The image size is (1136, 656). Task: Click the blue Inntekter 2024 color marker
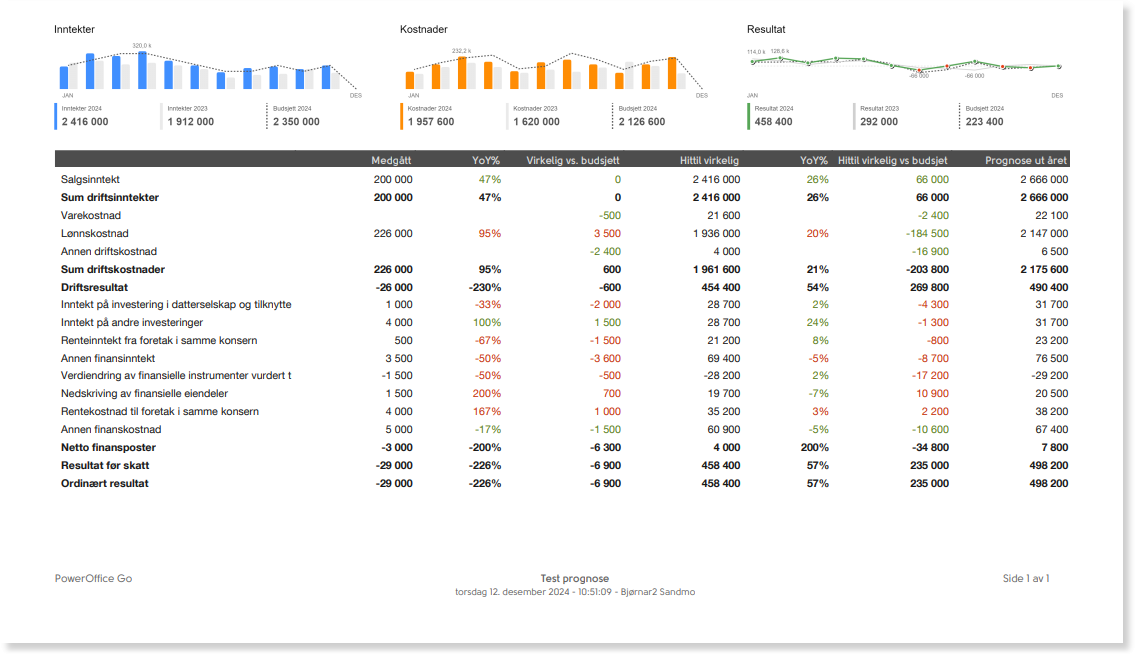(x=56, y=116)
